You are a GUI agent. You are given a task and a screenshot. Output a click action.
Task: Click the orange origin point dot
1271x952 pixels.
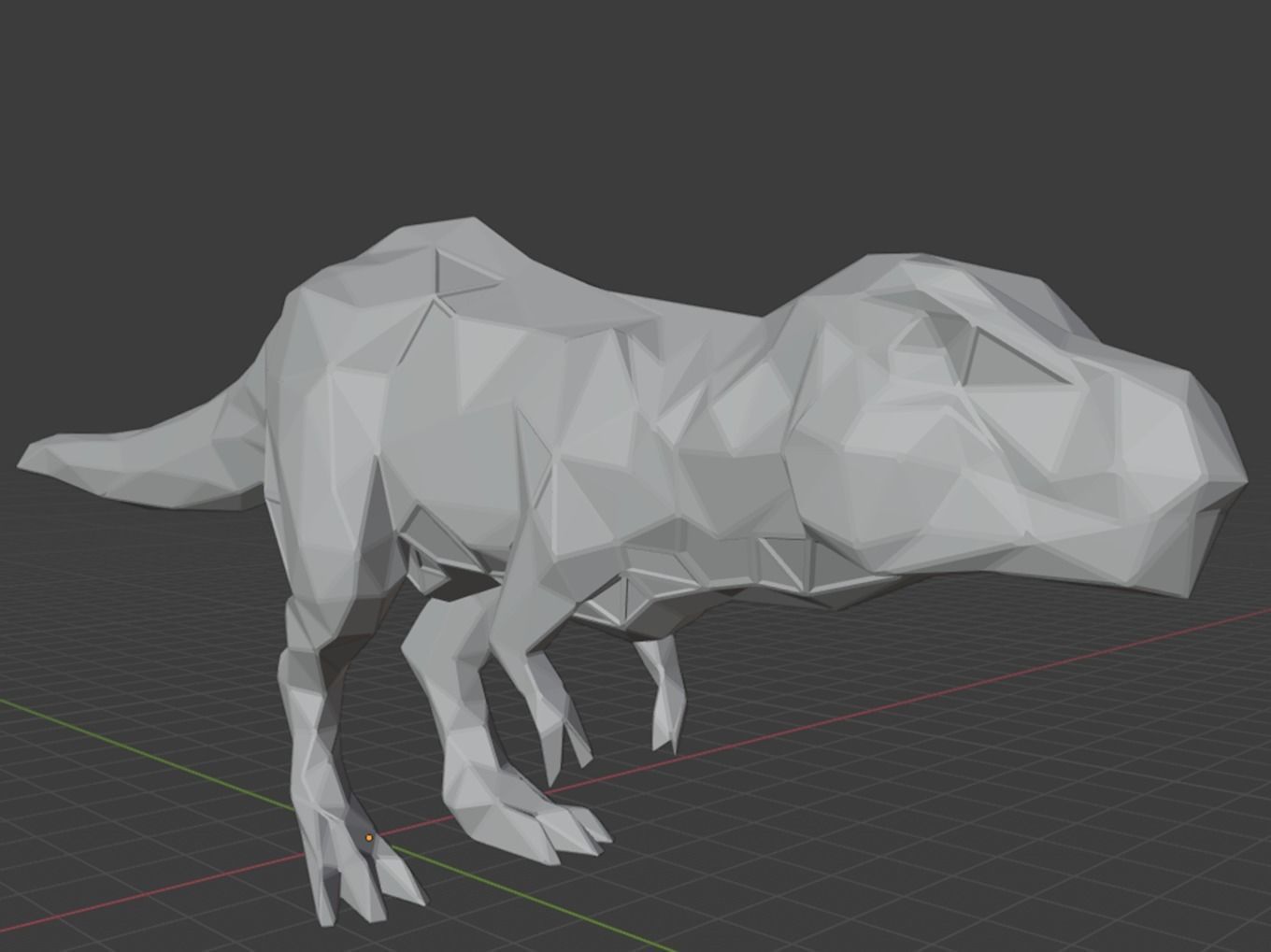tap(369, 838)
